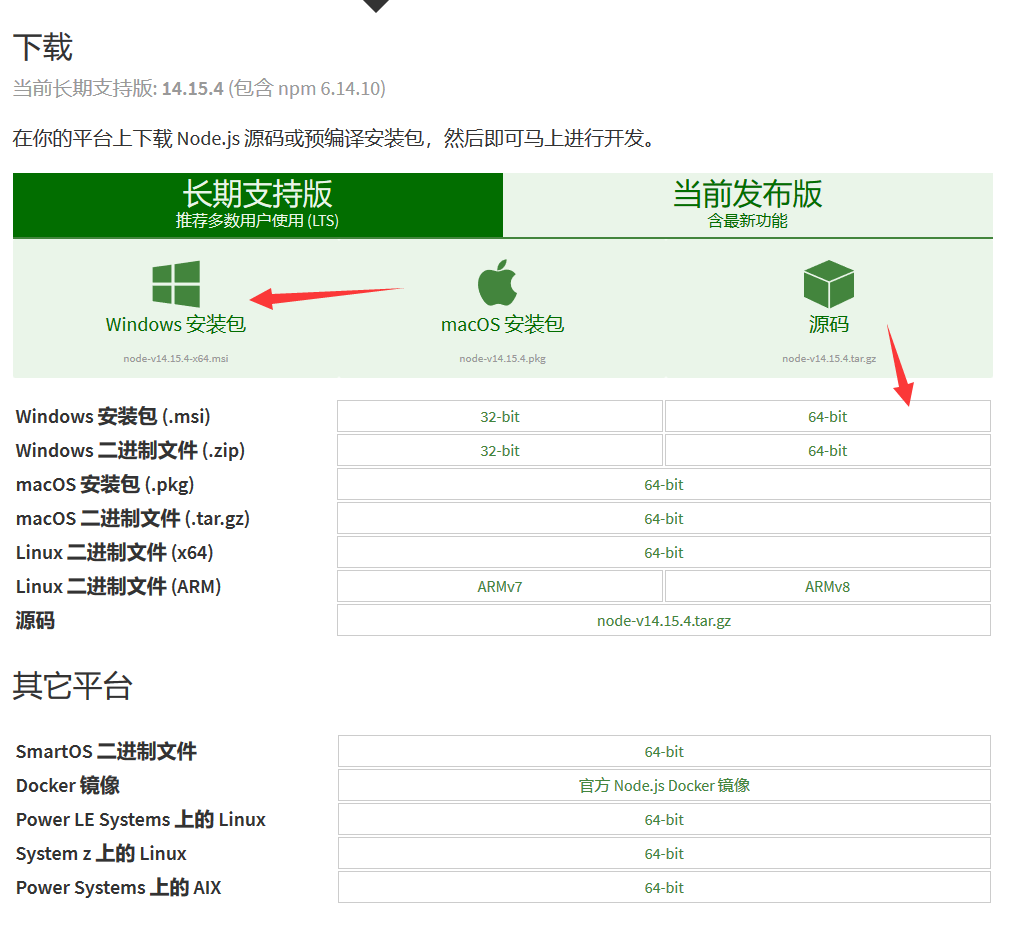Image resolution: width=1010 pixels, height=925 pixels.
Task: Click the SmartOS 二进制文件 row label
Action: point(106,752)
